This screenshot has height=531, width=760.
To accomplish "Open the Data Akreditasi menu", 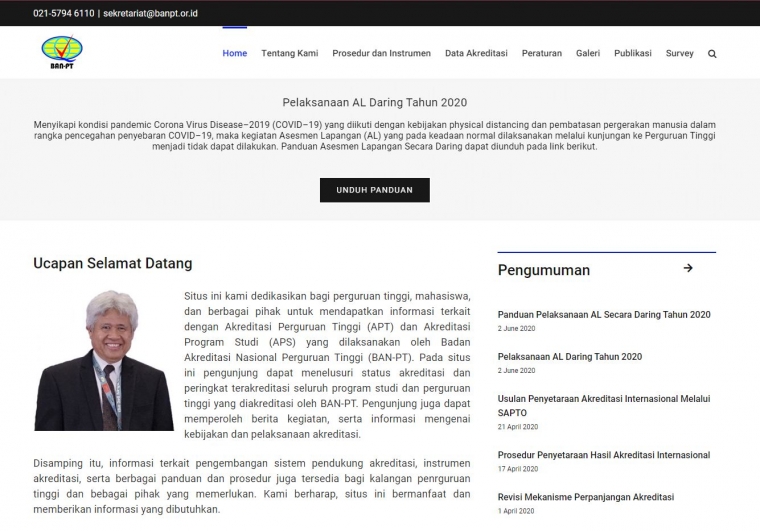I will [476, 53].
